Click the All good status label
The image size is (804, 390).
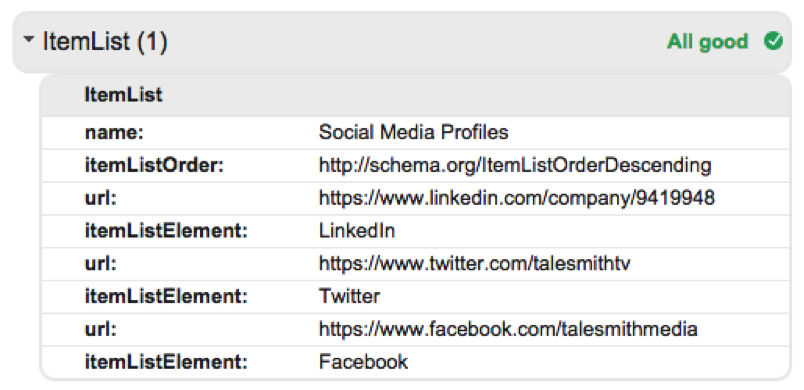click(708, 42)
